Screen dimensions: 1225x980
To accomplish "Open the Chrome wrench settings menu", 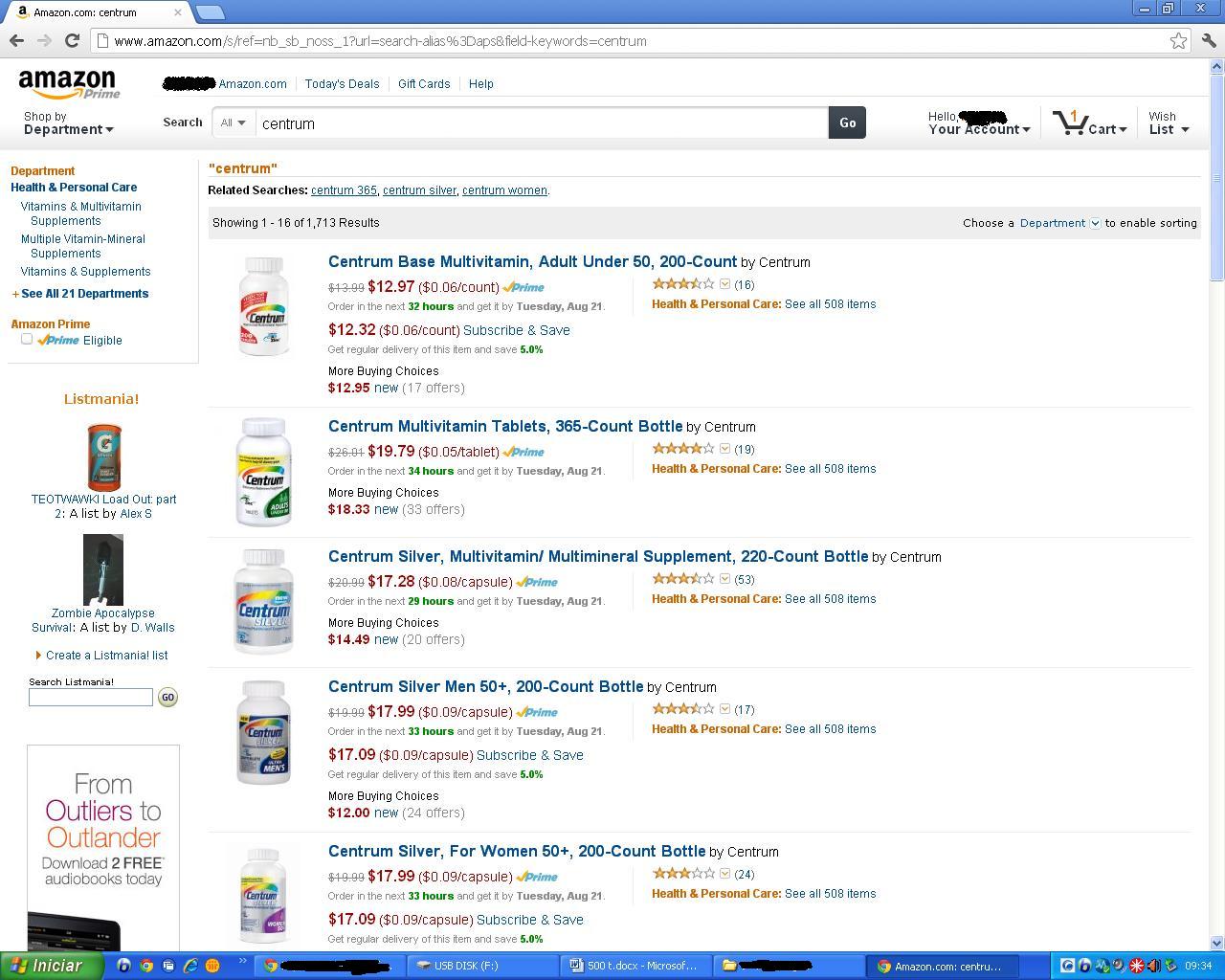I will (1208, 40).
